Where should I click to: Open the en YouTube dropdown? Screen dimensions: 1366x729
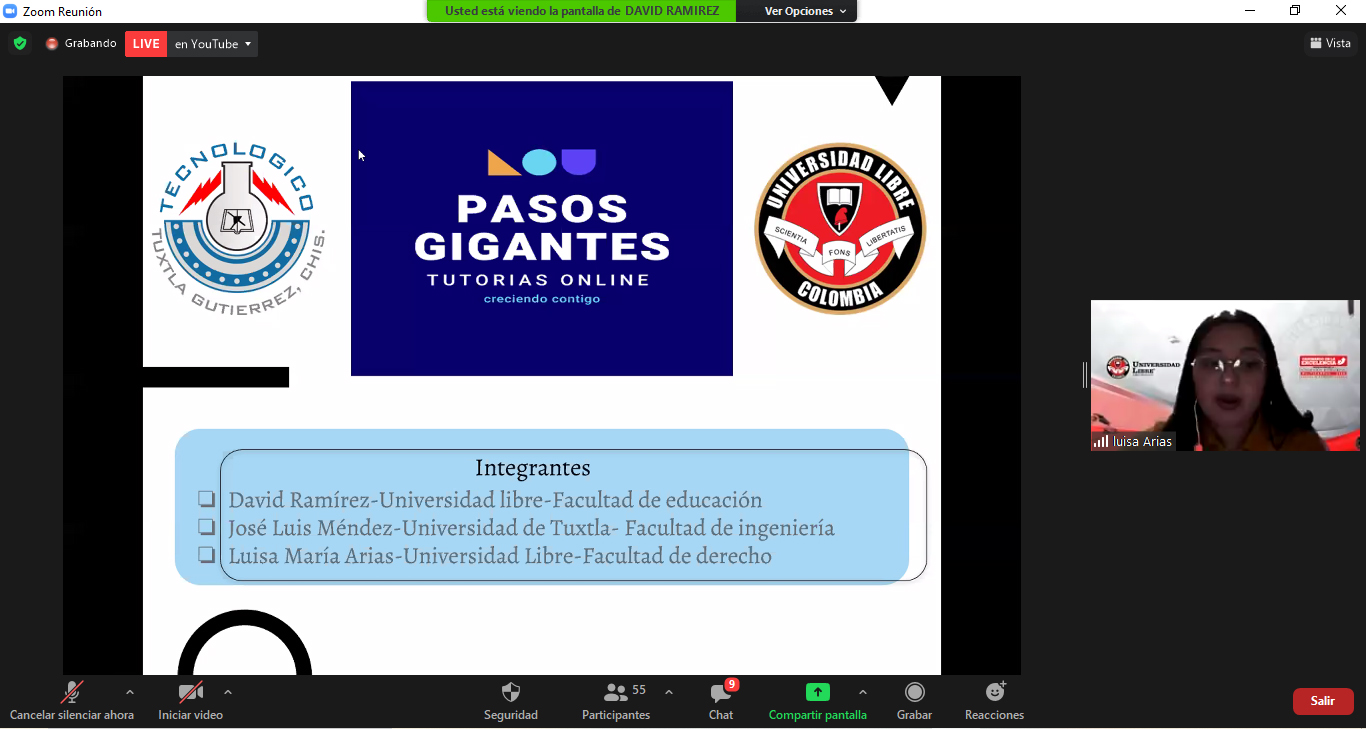[213, 44]
